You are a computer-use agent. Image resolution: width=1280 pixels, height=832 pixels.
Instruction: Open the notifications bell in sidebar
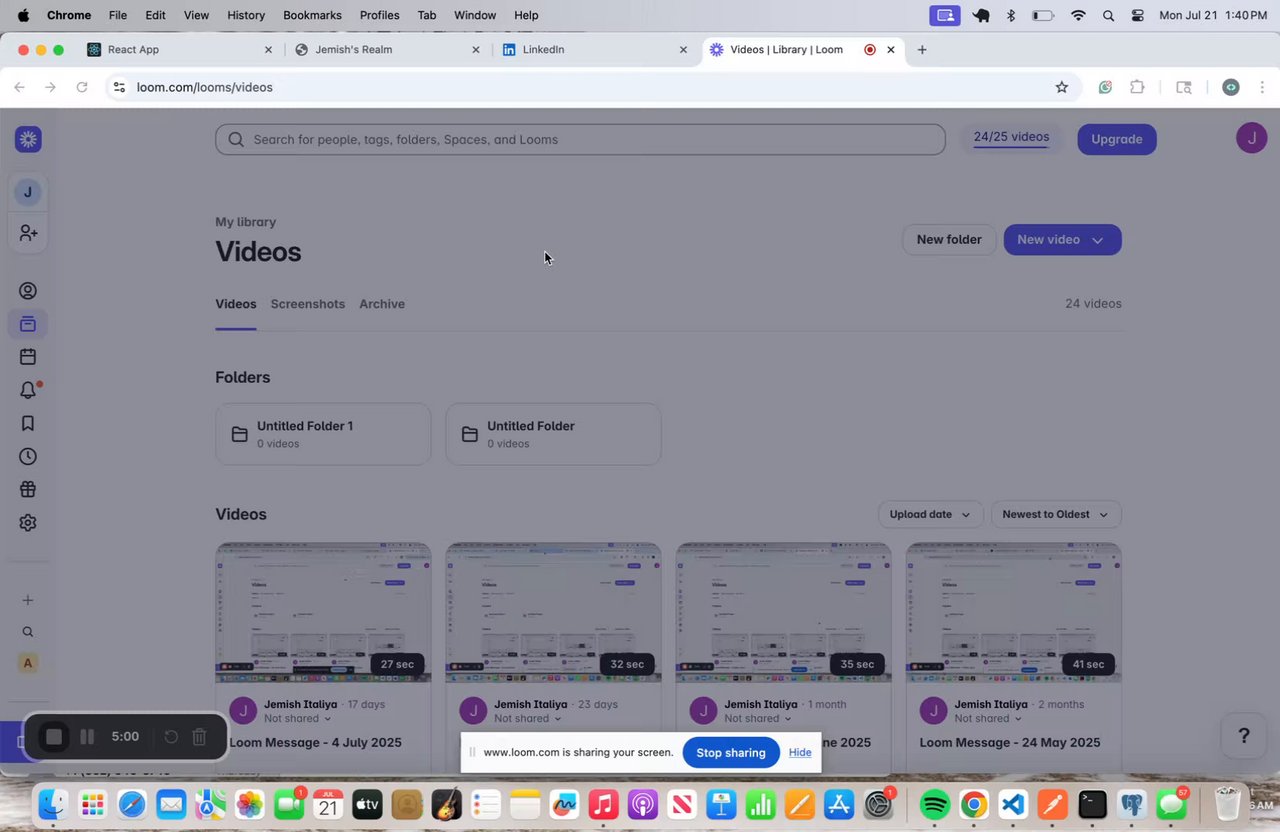[28, 390]
